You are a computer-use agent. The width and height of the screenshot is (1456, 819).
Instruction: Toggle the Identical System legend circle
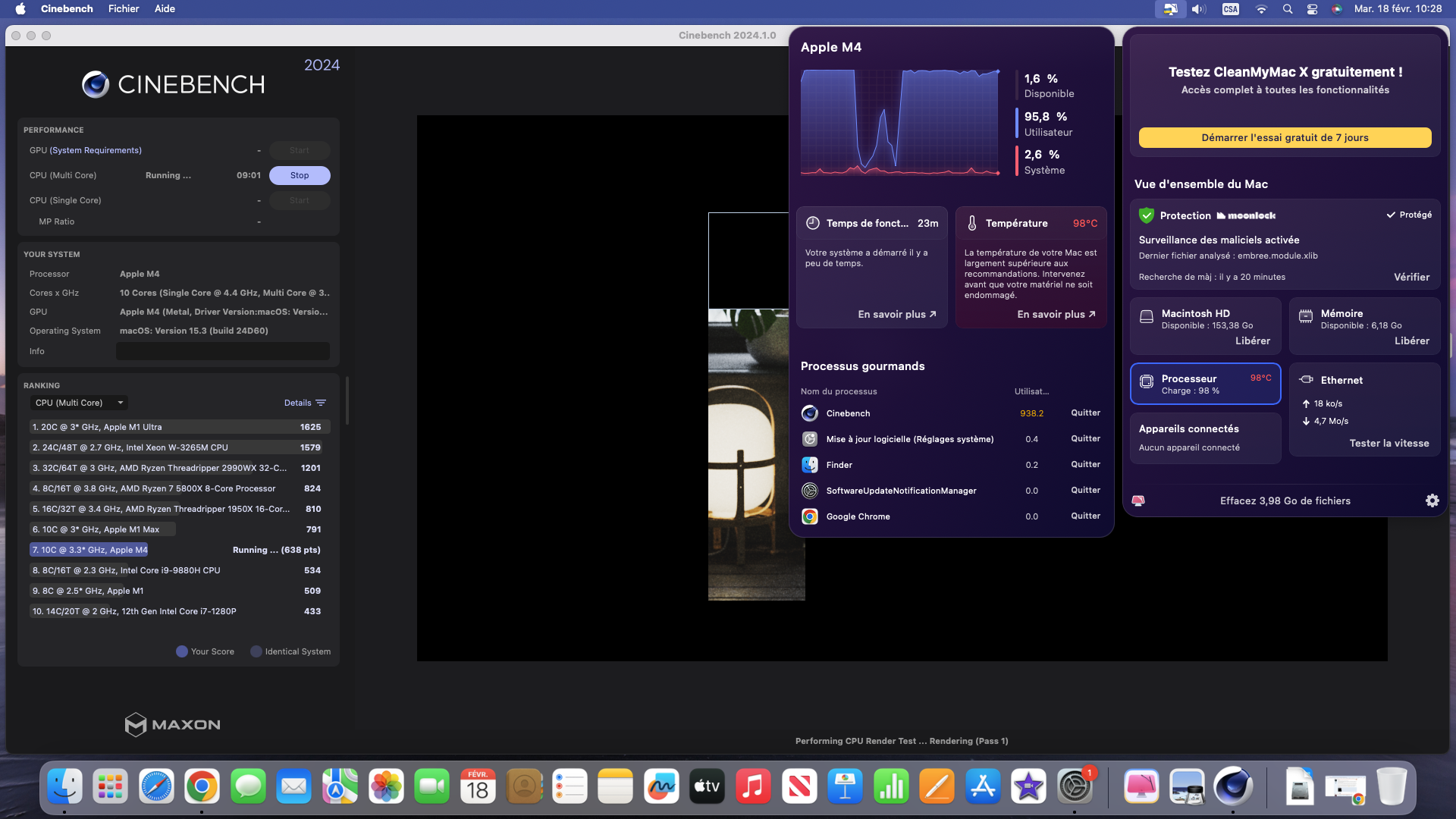(x=256, y=651)
